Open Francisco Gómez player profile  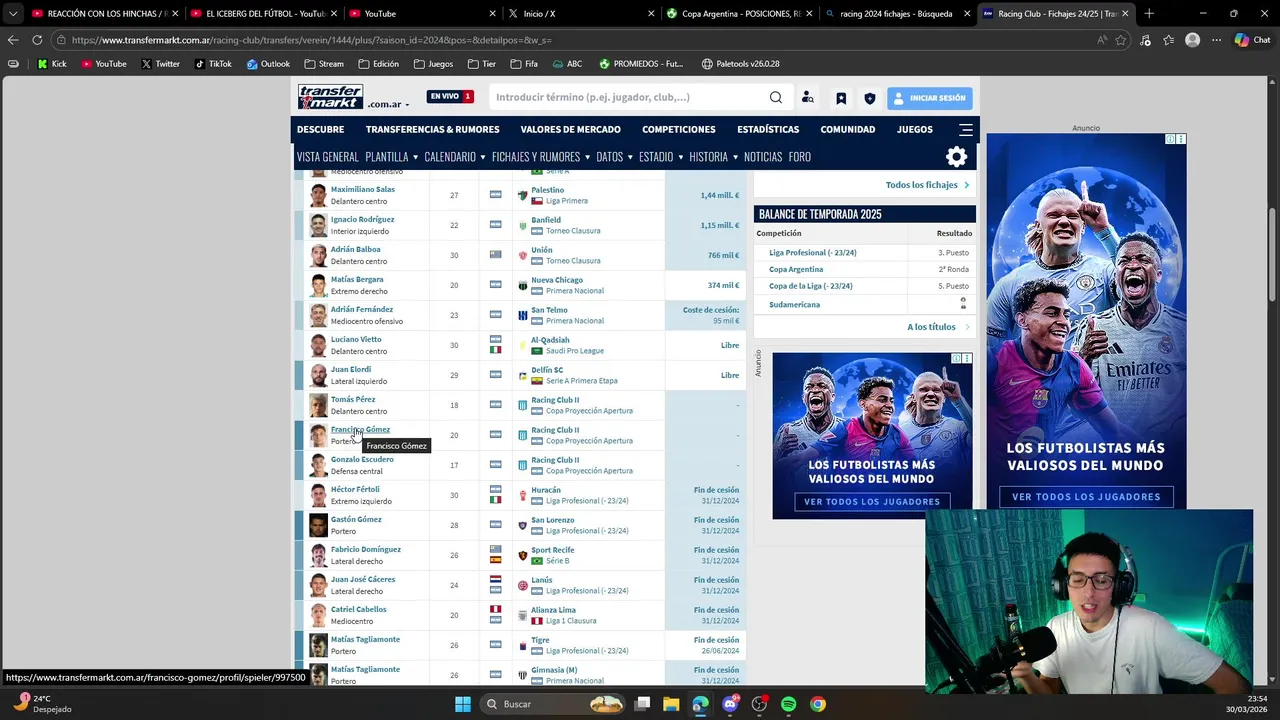pyautogui.click(x=360, y=429)
